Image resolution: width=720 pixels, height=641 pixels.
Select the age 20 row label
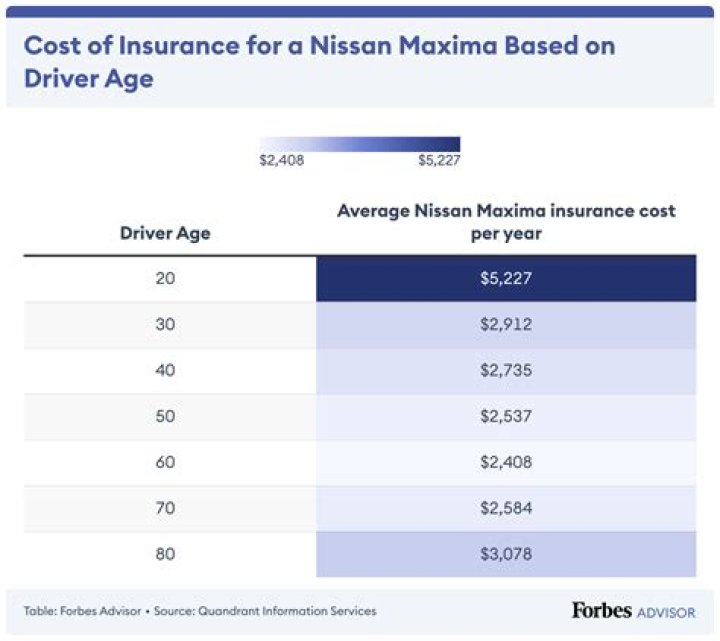coord(165,279)
